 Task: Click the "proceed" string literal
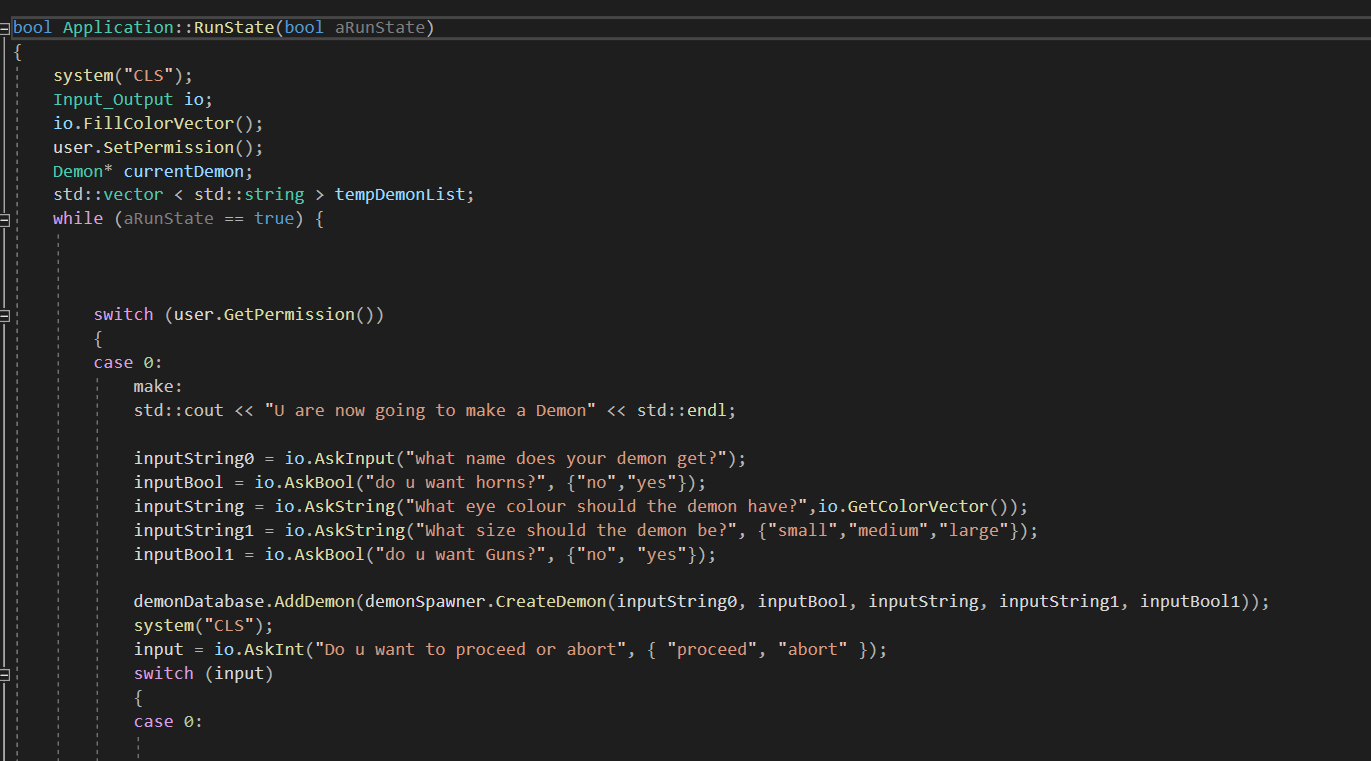[x=712, y=650]
